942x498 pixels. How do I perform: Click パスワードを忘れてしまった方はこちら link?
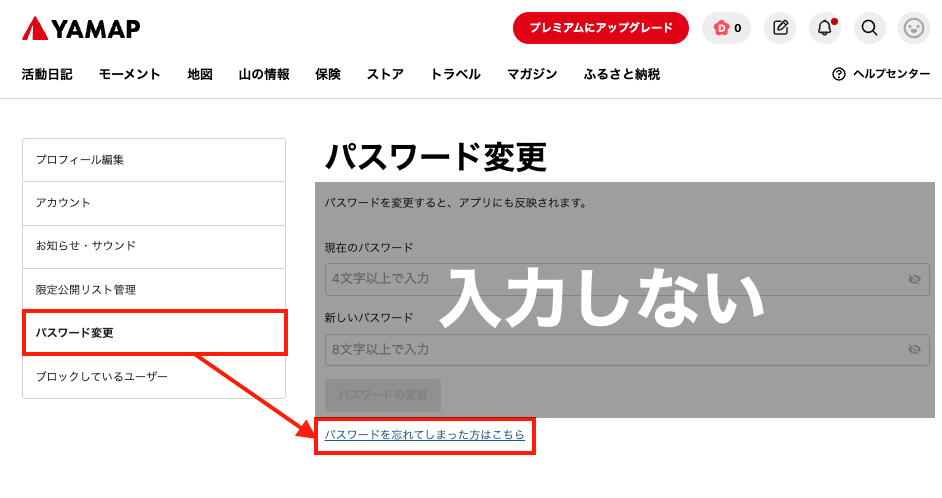click(x=425, y=434)
